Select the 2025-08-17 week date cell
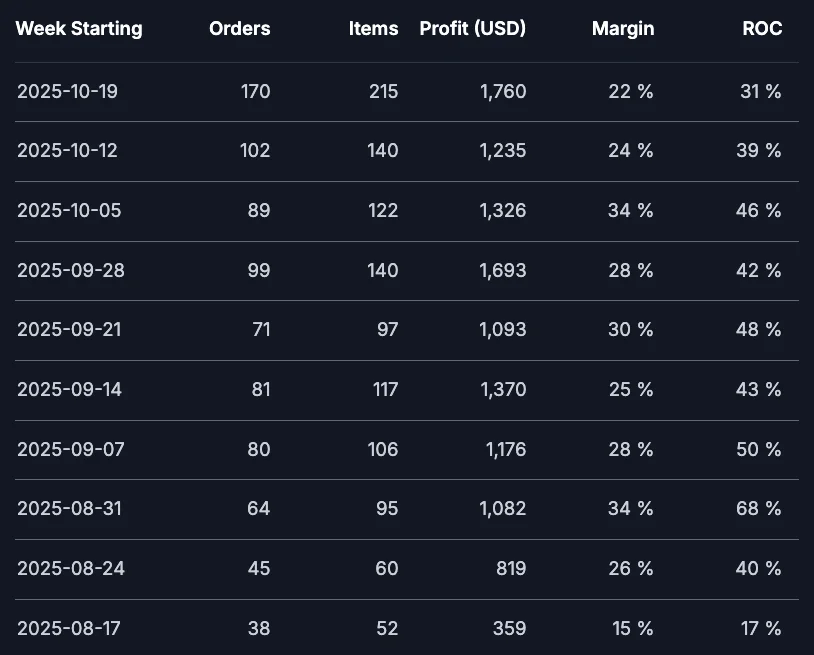Image resolution: width=814 pixels, height=655 pixels. coord(68,629)
